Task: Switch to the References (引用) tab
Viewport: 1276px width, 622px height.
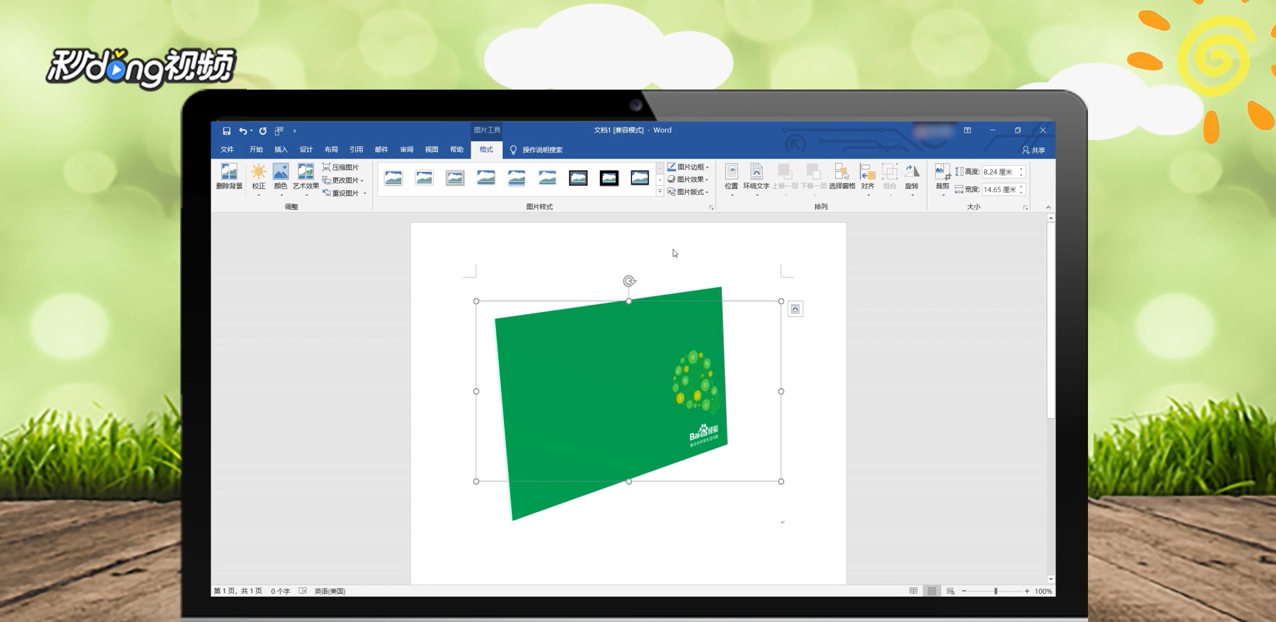Action: pos(356,150)
